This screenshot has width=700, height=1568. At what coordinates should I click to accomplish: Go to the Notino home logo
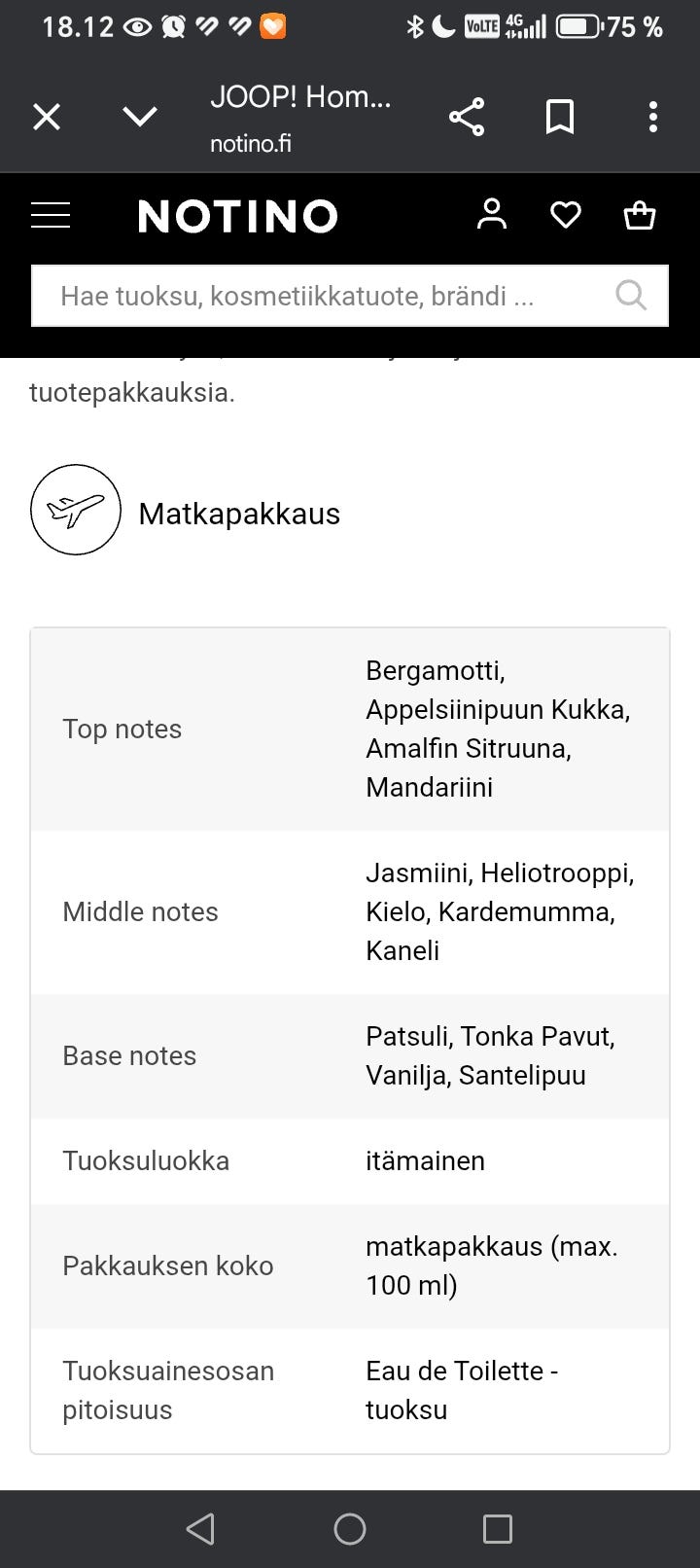tap(238, 216)
